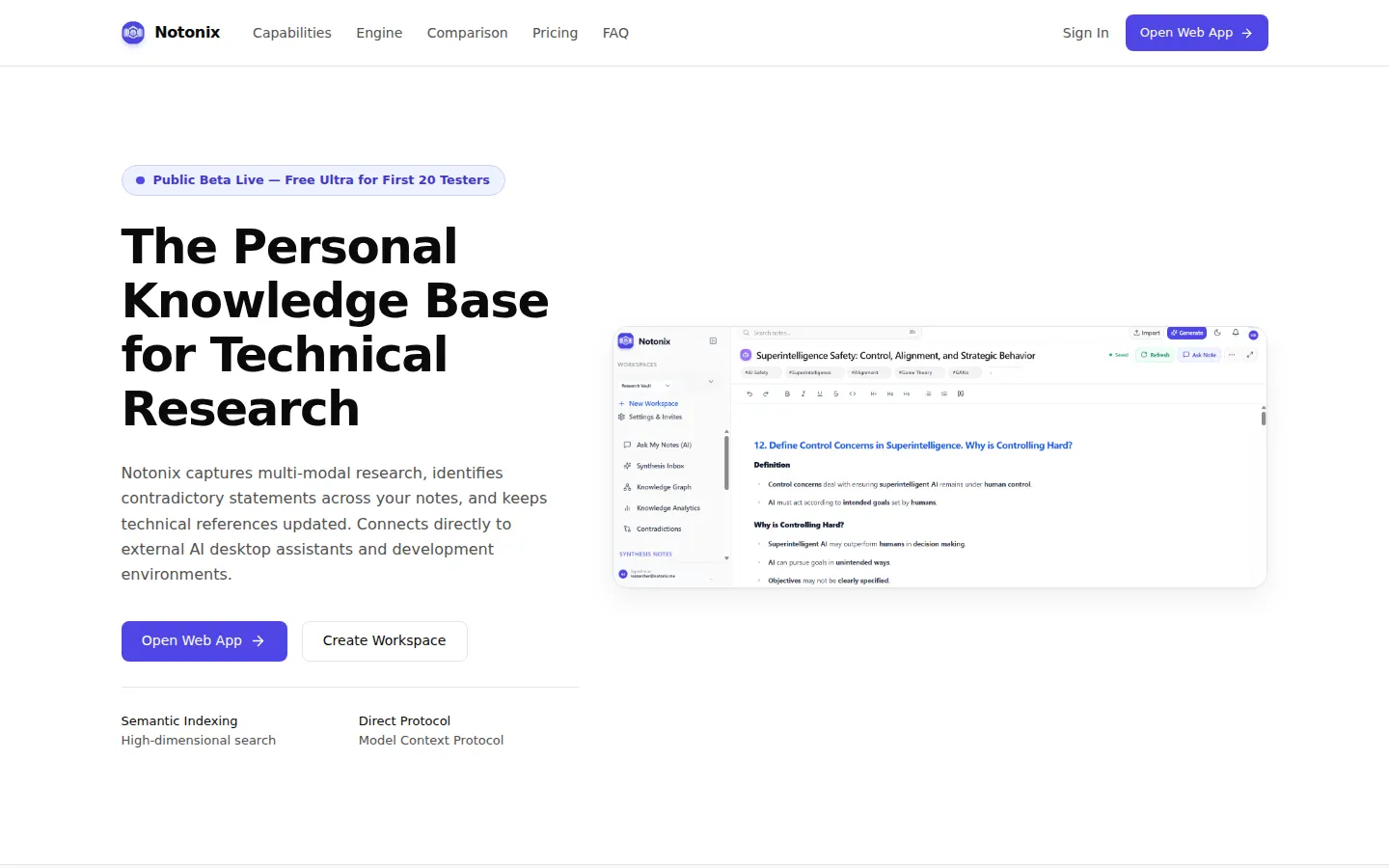Go to the Engine nav section

coord(379,33)
